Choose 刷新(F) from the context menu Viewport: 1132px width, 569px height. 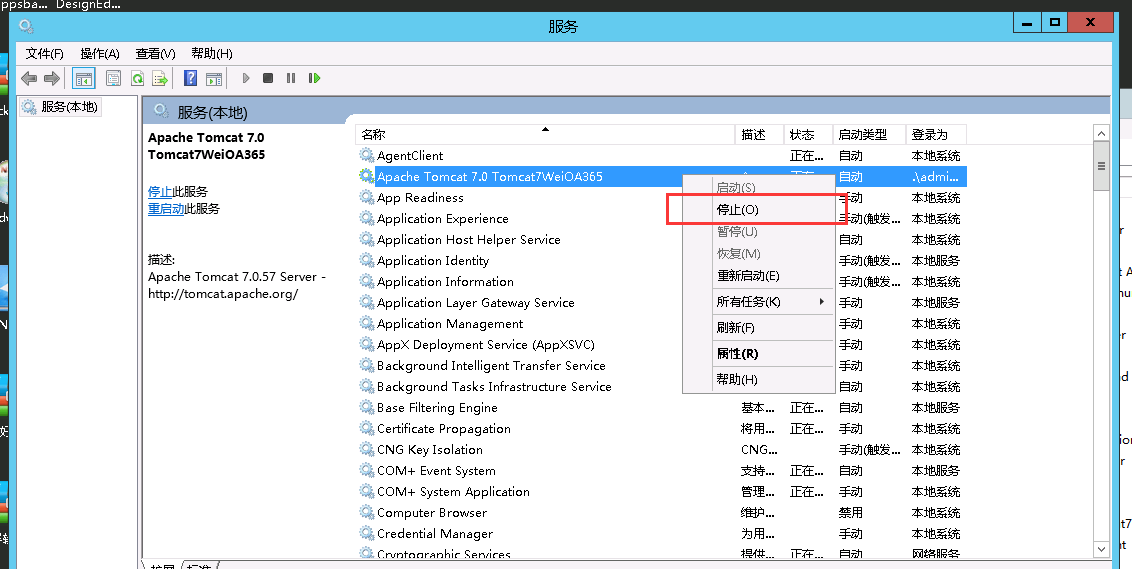tap(759, 328)
